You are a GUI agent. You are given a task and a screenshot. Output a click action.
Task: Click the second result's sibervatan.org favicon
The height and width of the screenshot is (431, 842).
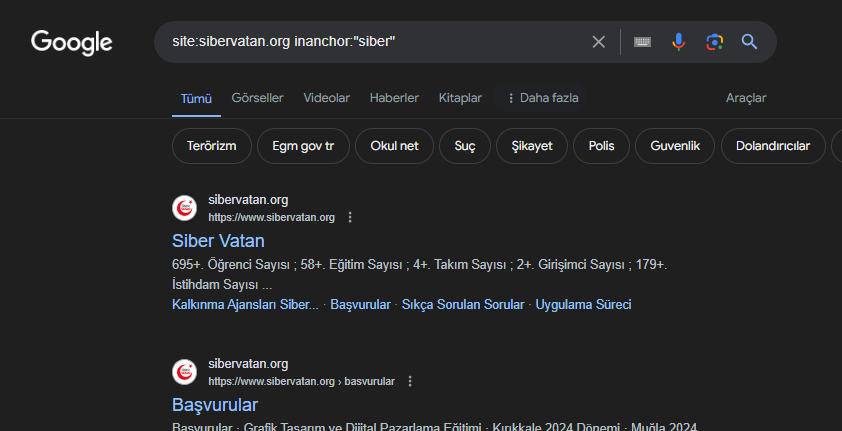pyautogui.click(x=184, y=372)
